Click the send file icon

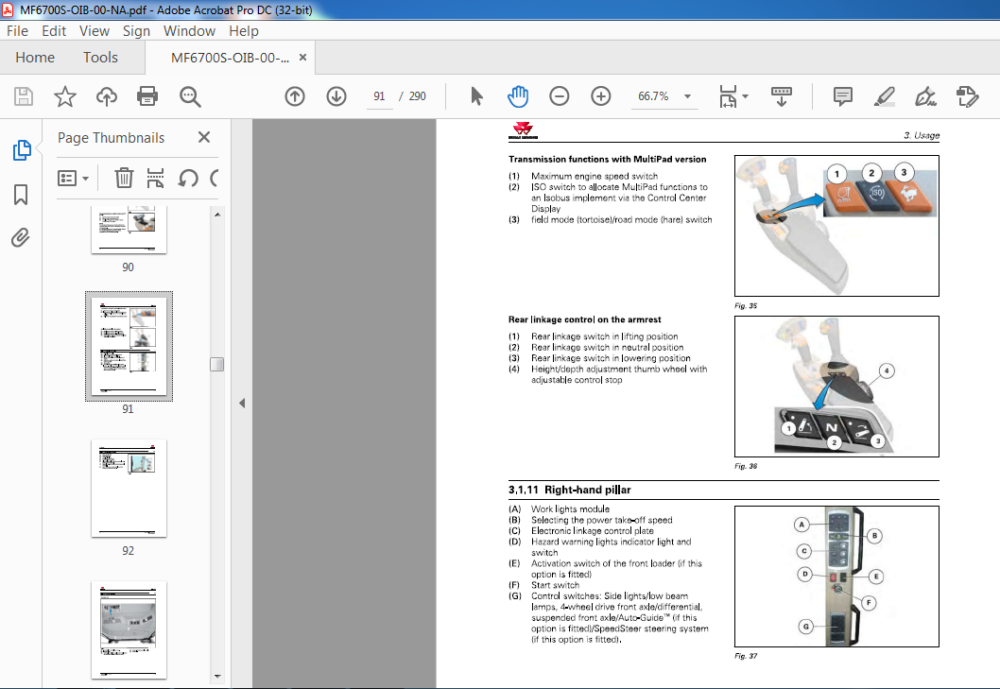click(x=967, y=96)
